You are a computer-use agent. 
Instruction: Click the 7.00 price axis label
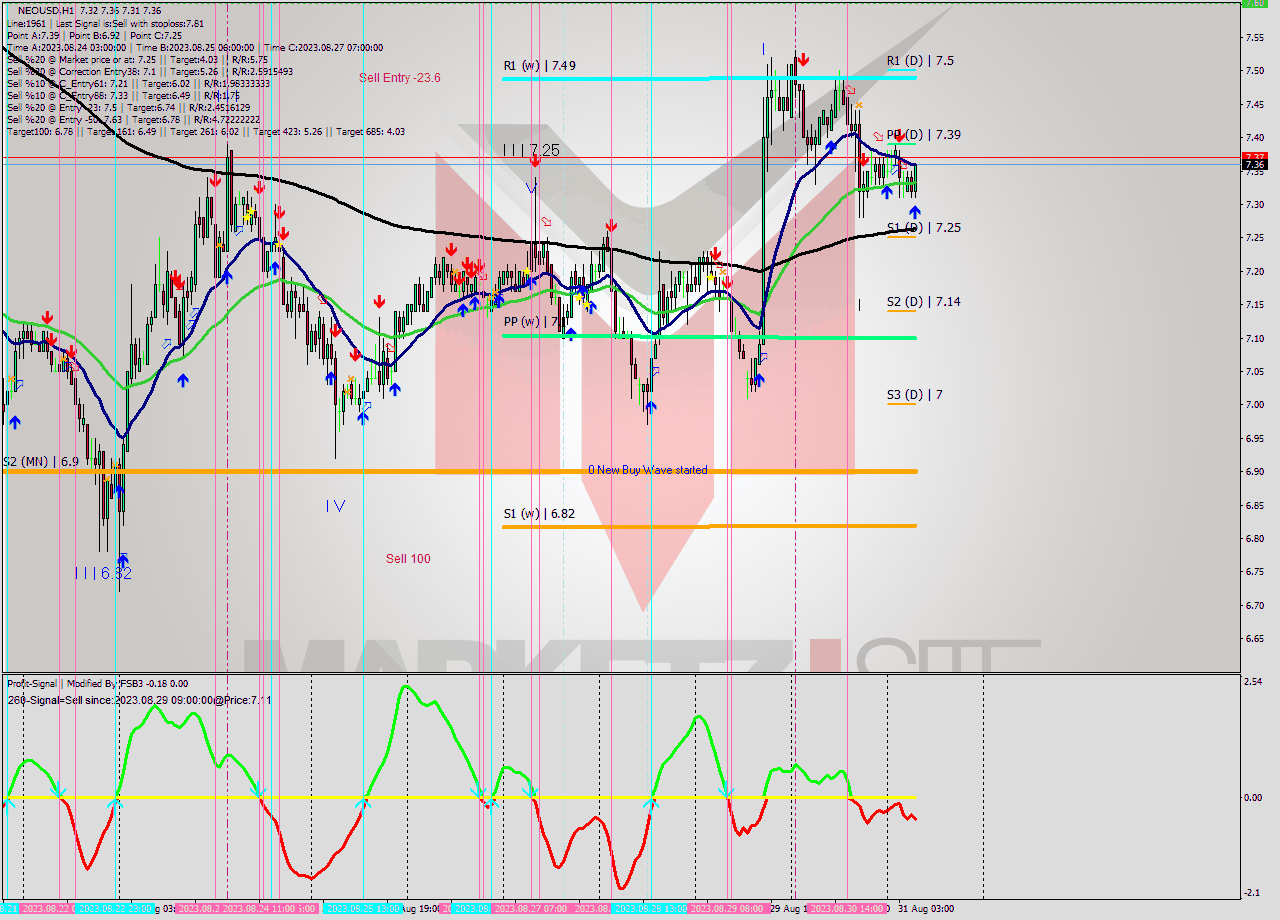click(1254, 405)
